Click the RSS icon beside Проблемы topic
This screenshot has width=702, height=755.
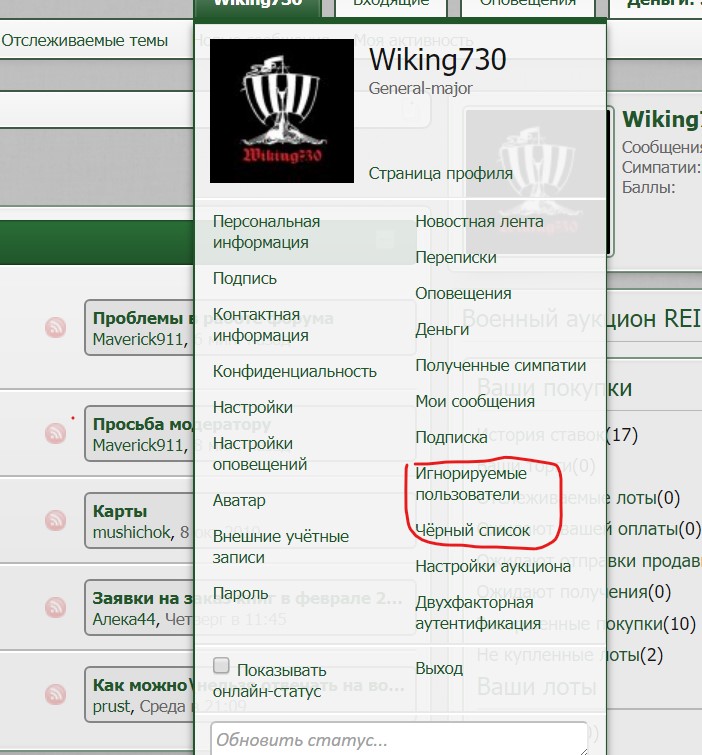click(55, 328)
